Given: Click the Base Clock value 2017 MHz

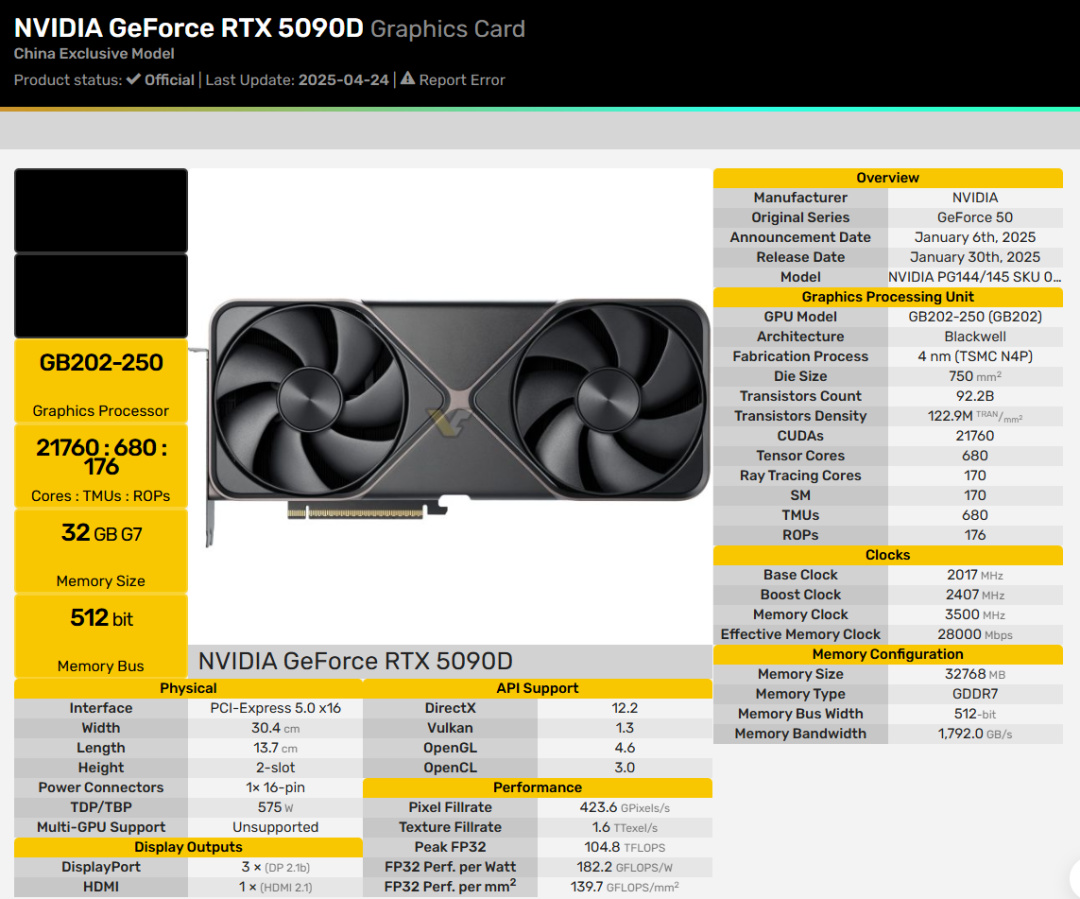Looking at the screenshot, I should pyautogui.click(x=975, y=575).
